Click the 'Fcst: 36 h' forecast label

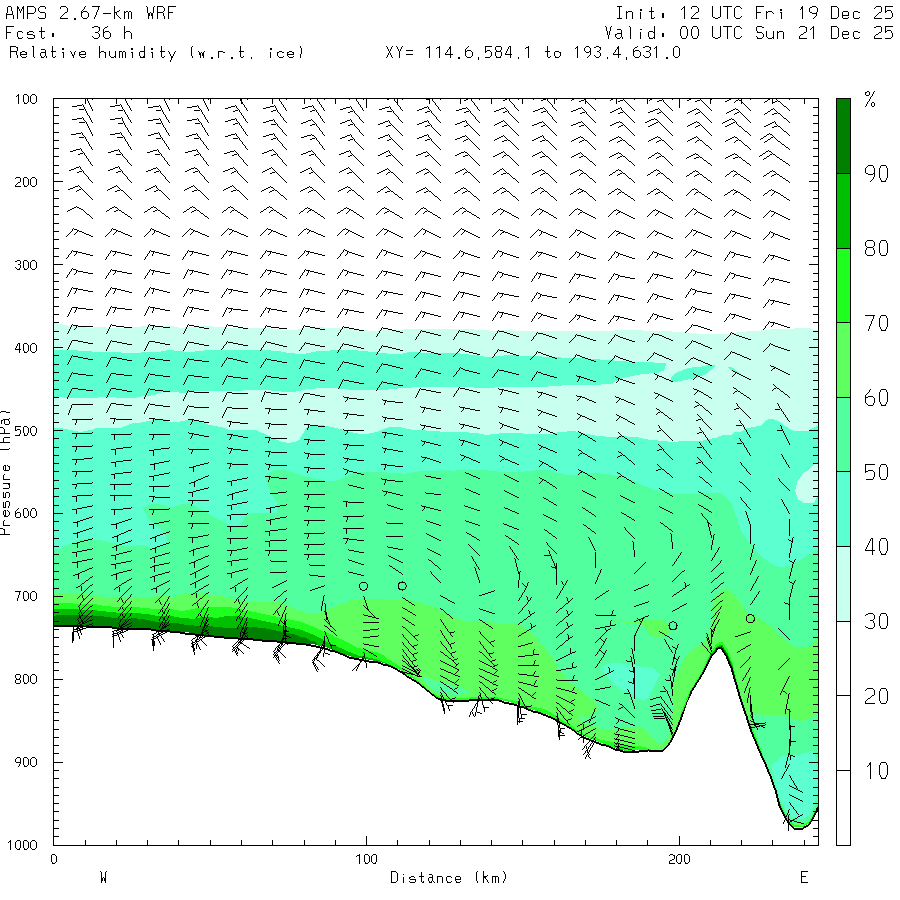click(x=69, y=33)
